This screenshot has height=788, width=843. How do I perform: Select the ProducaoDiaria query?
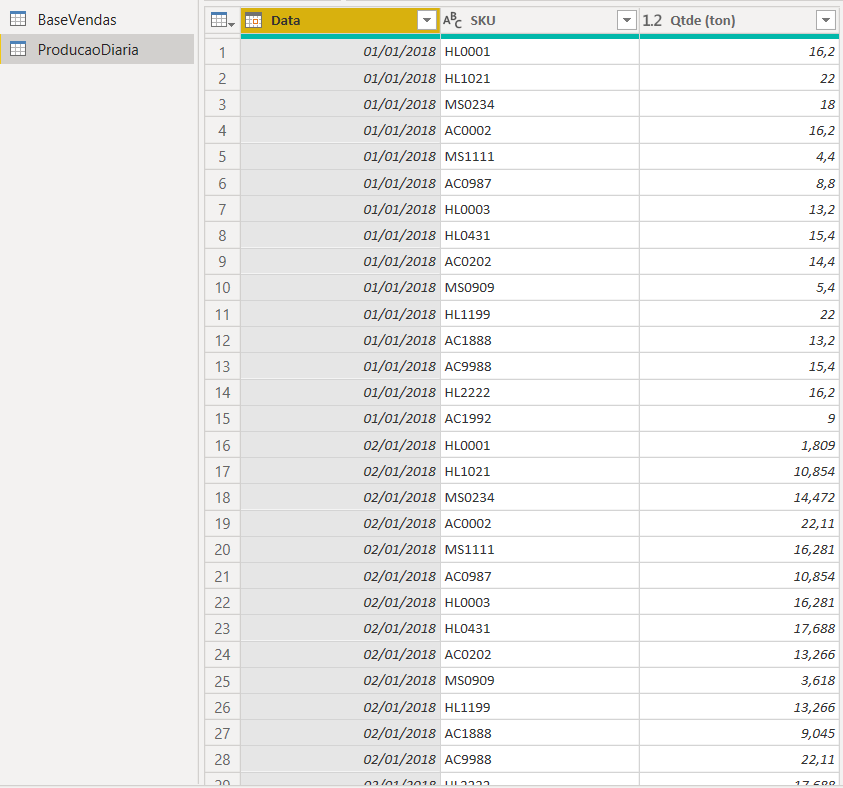click(x=88, y=49)
